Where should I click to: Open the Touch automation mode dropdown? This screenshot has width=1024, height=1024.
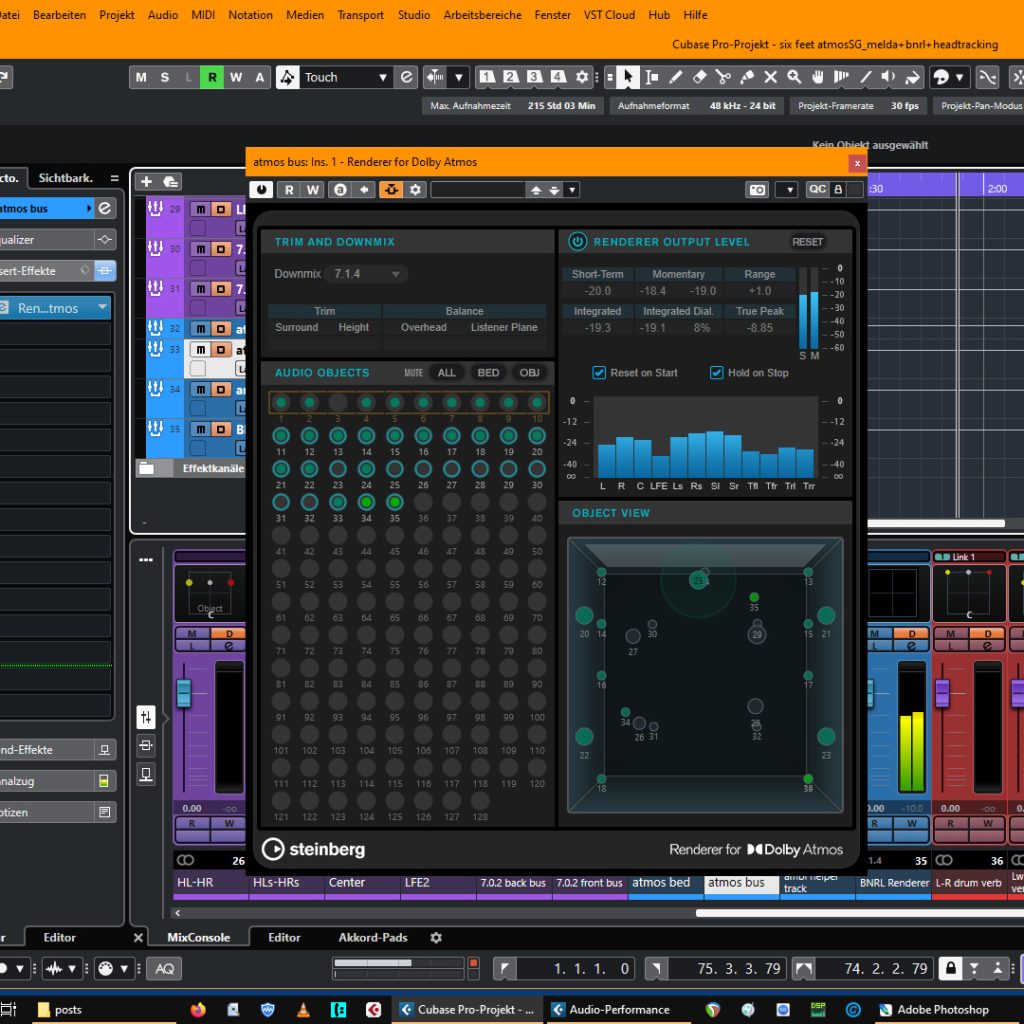coord(347,77)
